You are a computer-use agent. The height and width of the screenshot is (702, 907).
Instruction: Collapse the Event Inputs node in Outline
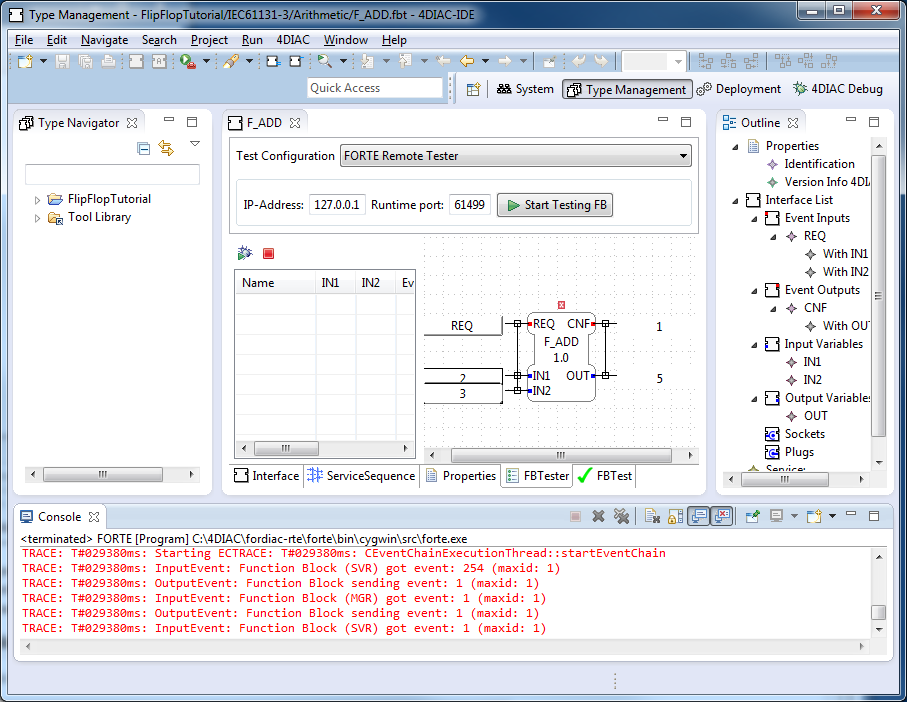coord(754,219)
